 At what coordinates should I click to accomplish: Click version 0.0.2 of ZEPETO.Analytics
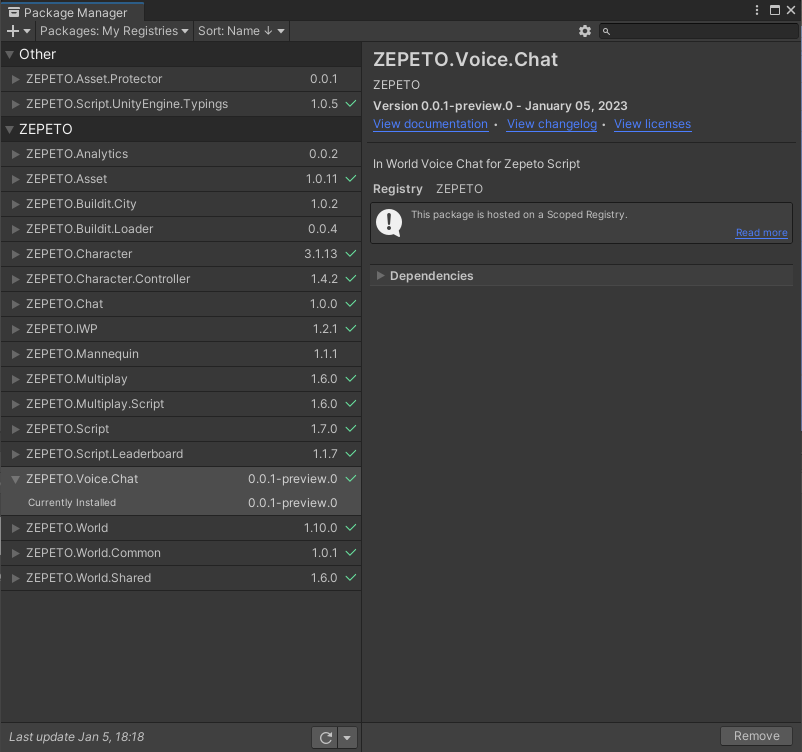pyautogui.click(x=323, y=154)
